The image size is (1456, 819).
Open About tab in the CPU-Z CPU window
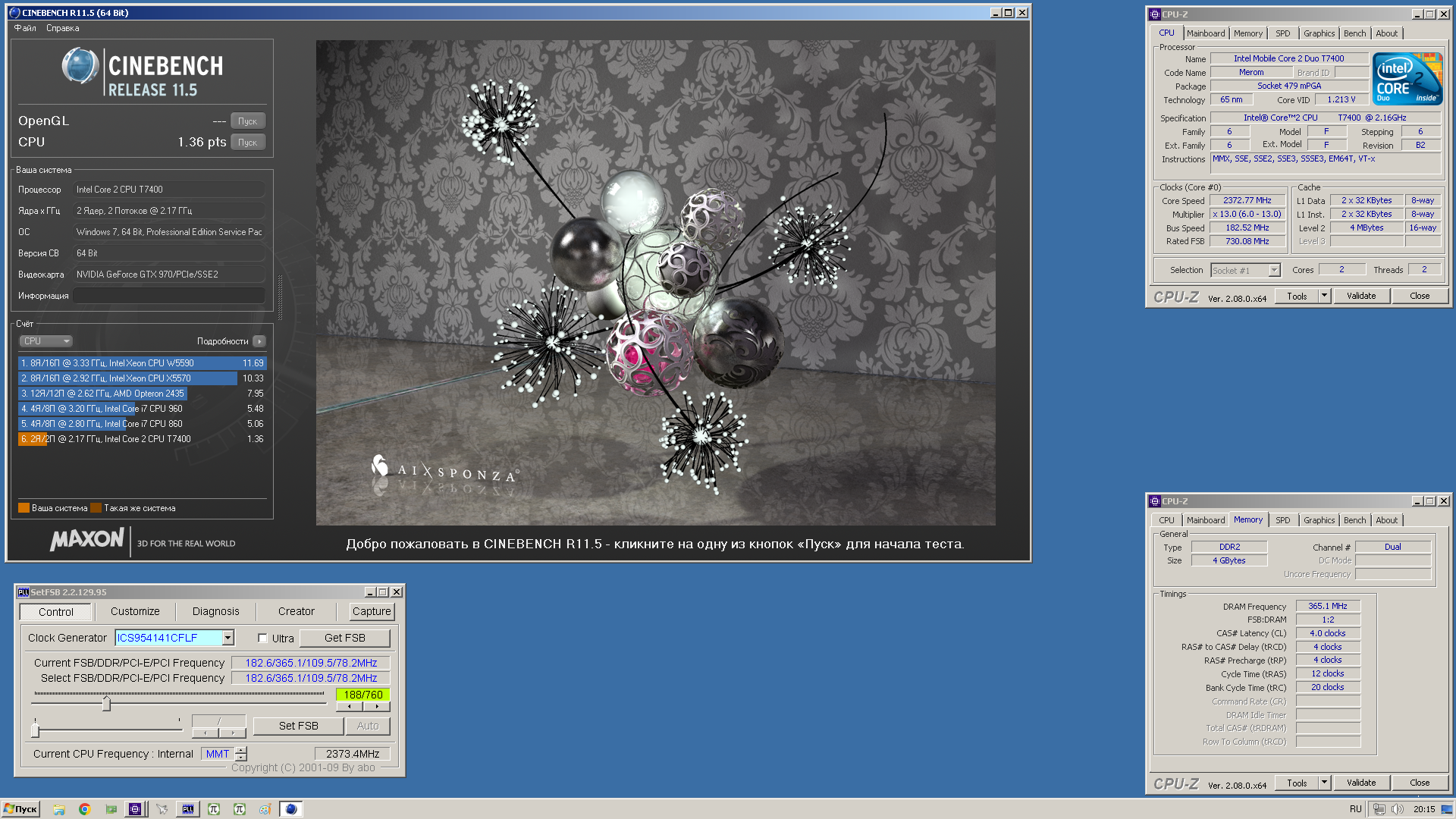(x=1386, y=33)
